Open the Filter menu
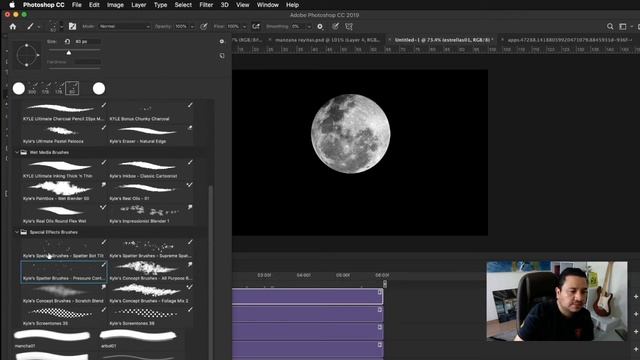The image size is (640, 360). point(206,5)
